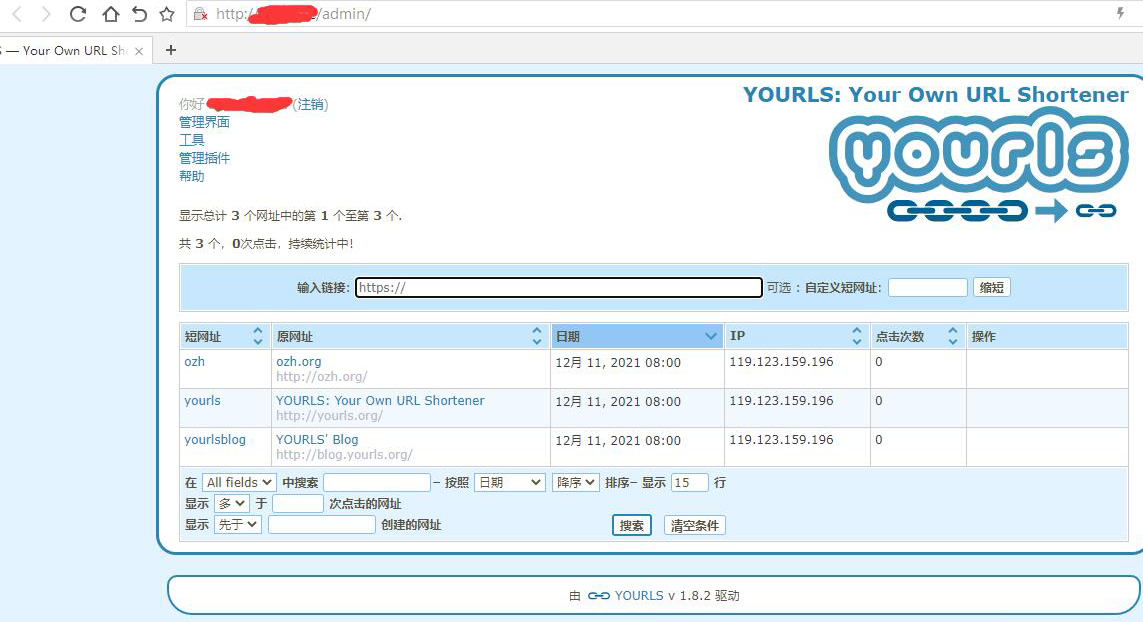Image resolution: width=1143 pixels, height=622 pixels.
Task: Click the 清空条件 clear filters button
Action: point(695,526)
